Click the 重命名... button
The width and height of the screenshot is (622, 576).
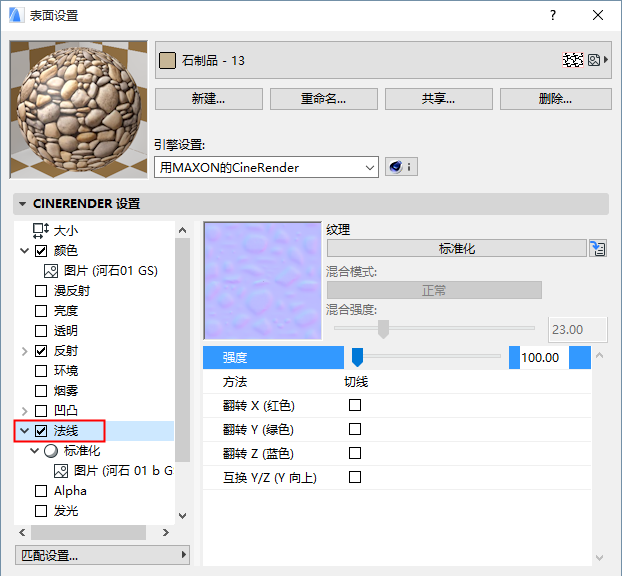[x=324, y=99]
